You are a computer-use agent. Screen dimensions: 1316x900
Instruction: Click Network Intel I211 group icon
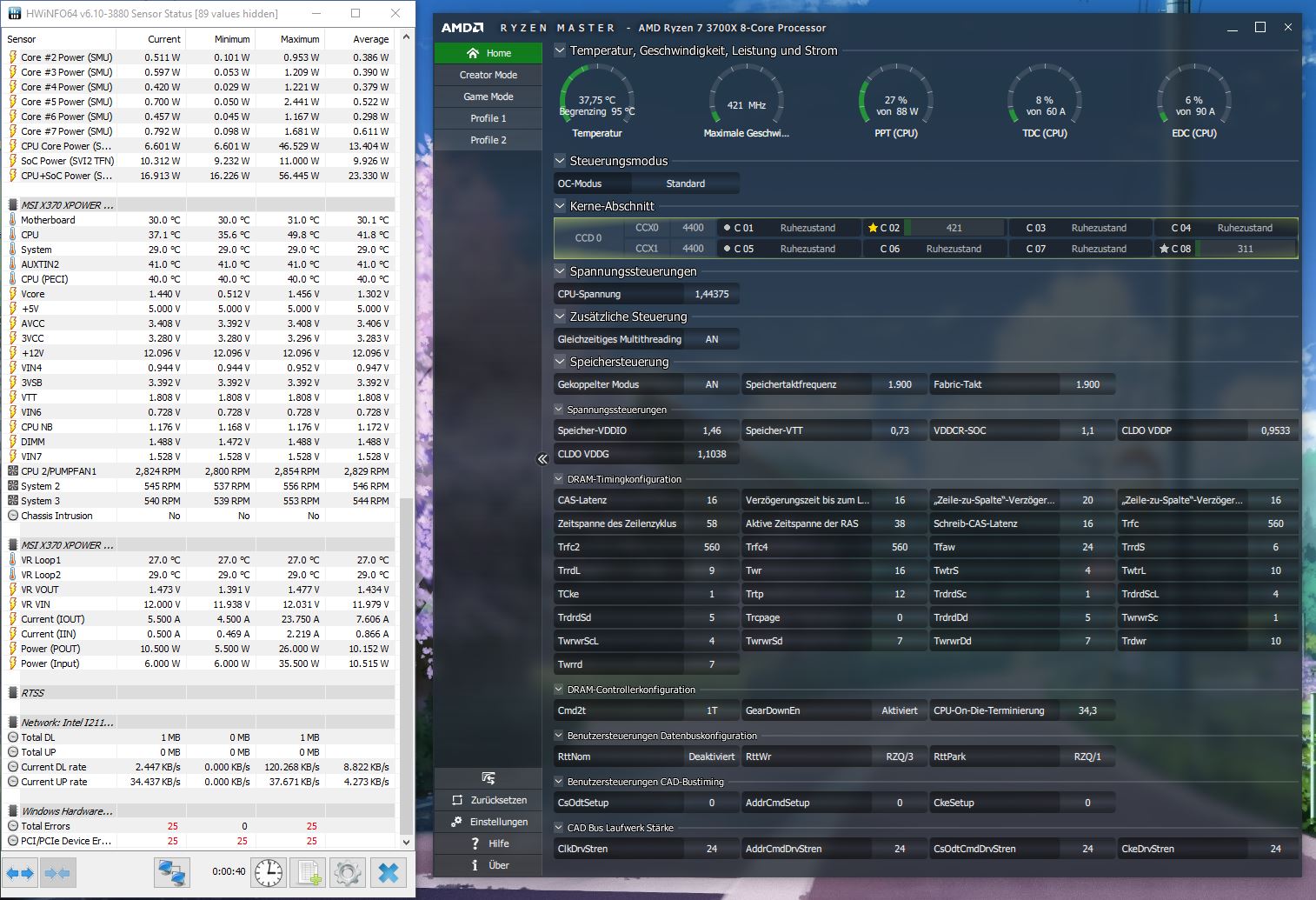(13, 723)
